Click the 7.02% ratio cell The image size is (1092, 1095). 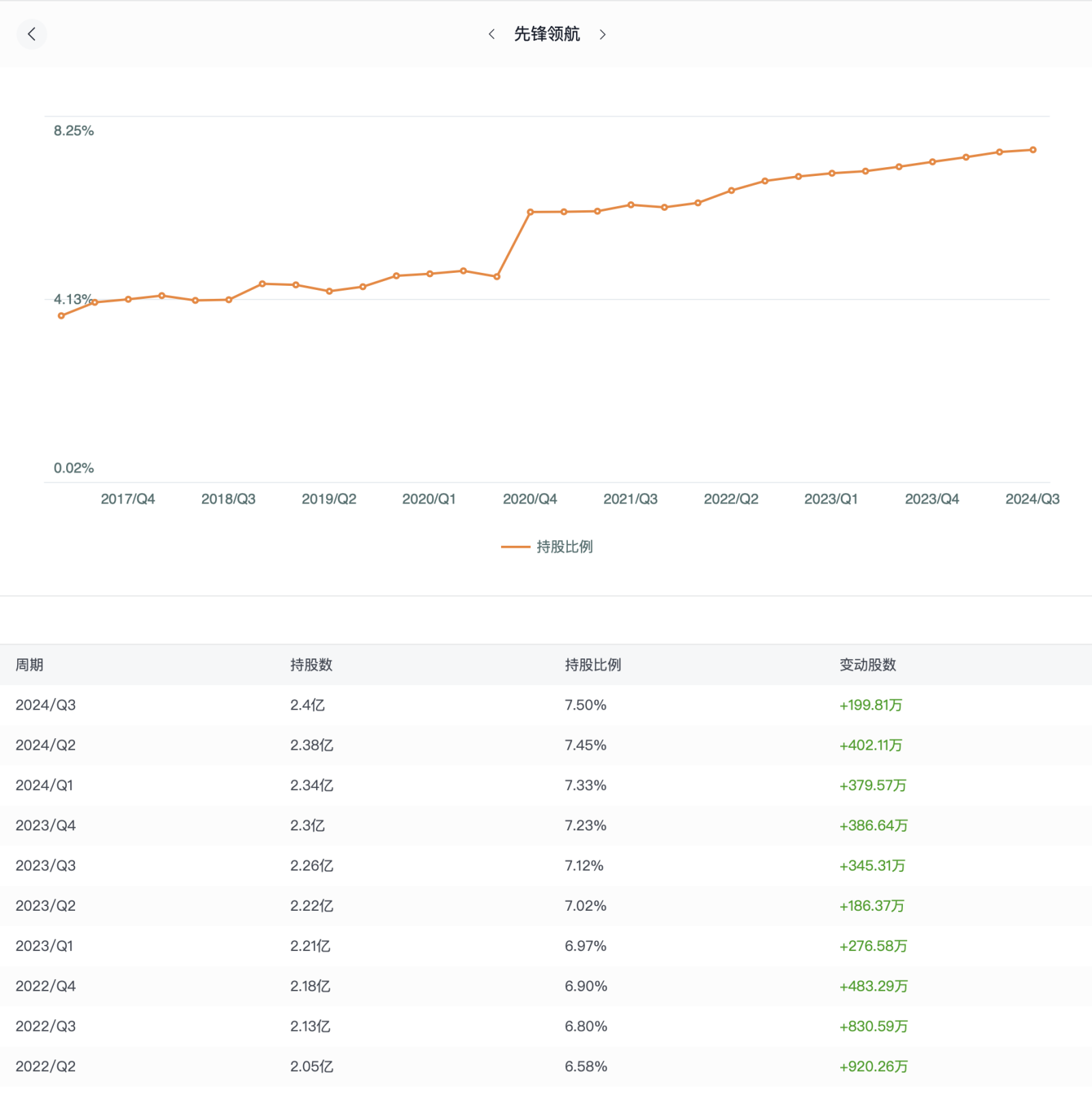coord(586,906)
